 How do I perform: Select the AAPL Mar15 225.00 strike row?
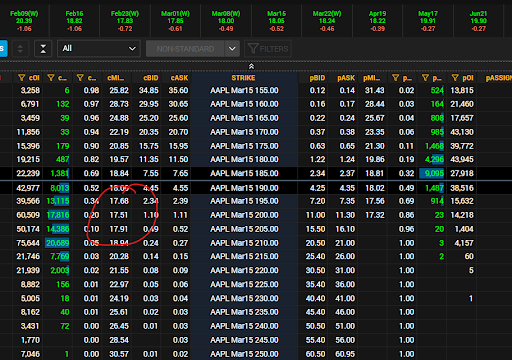pyautogui.click(x=244, y=284)
